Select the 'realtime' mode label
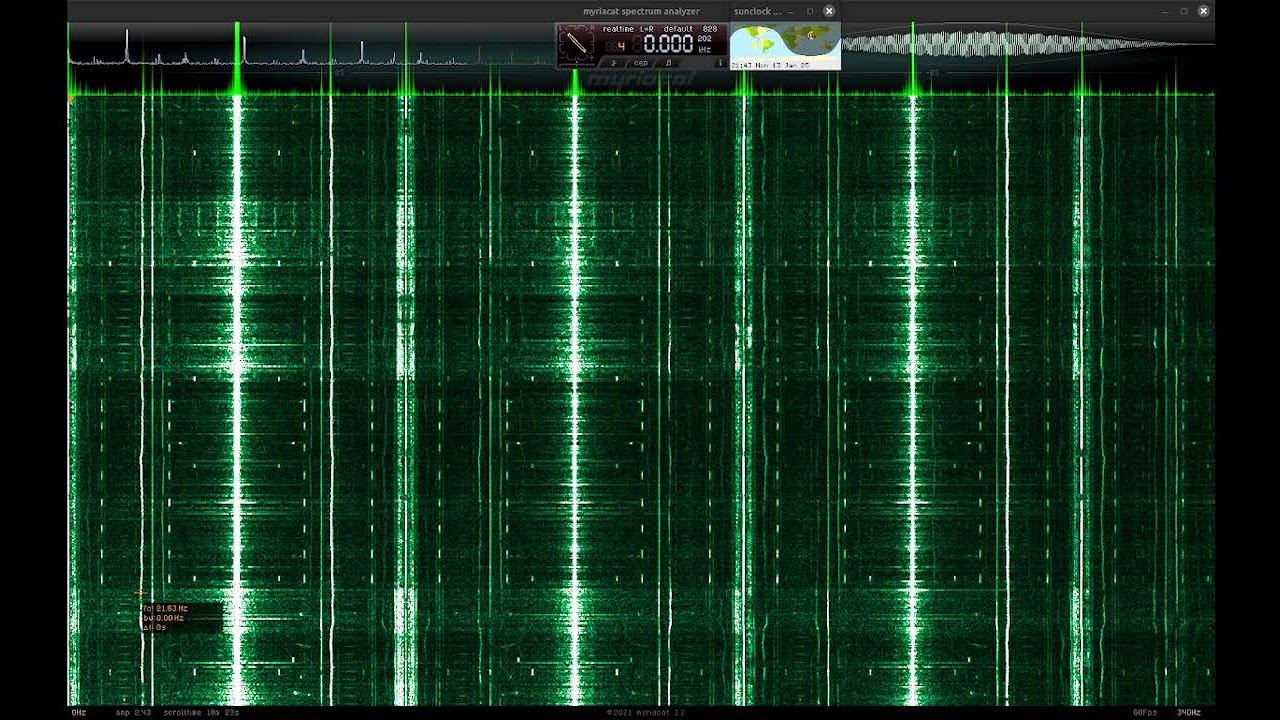The width and height of the screenshot is (1280, 720). pos(618,29)
